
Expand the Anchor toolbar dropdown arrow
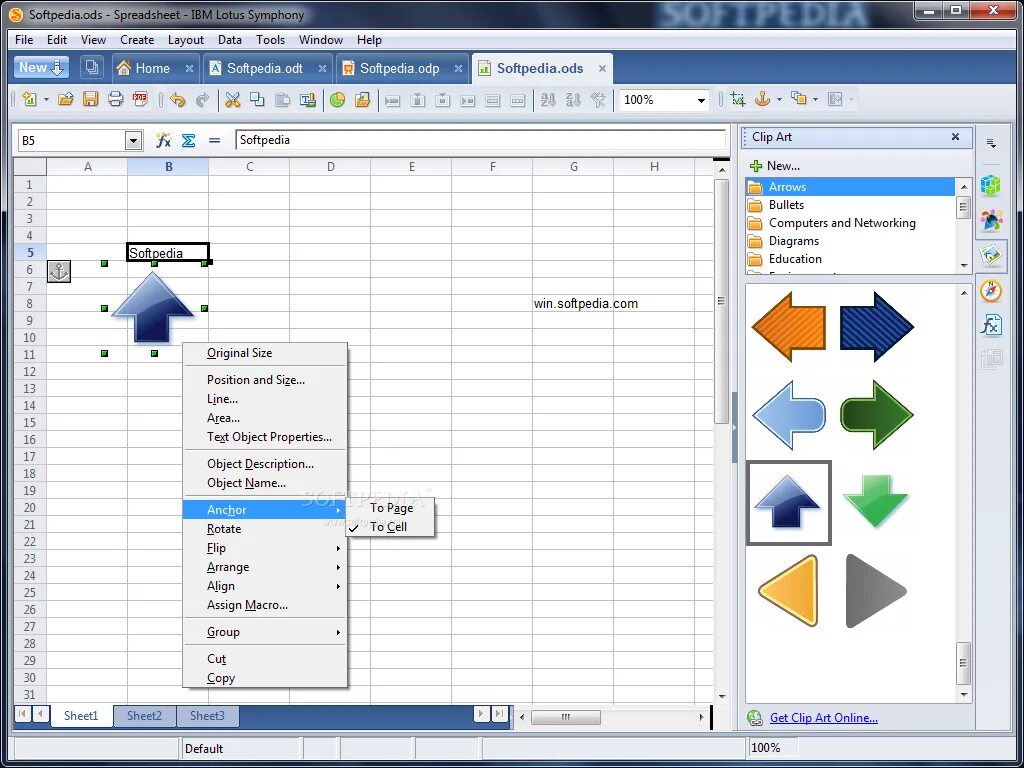[779, 99]
